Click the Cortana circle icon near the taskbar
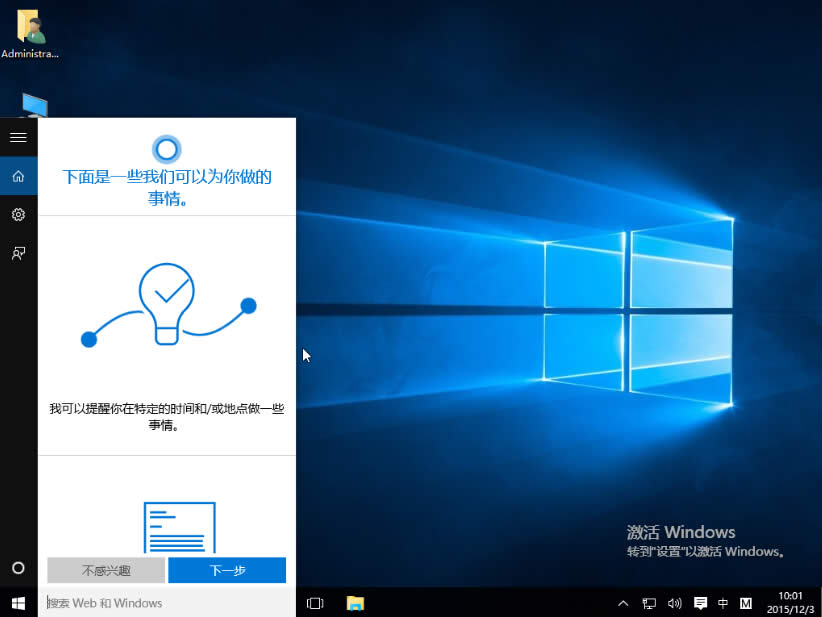This screenshot has width=822, height=617. click(18, 567)
